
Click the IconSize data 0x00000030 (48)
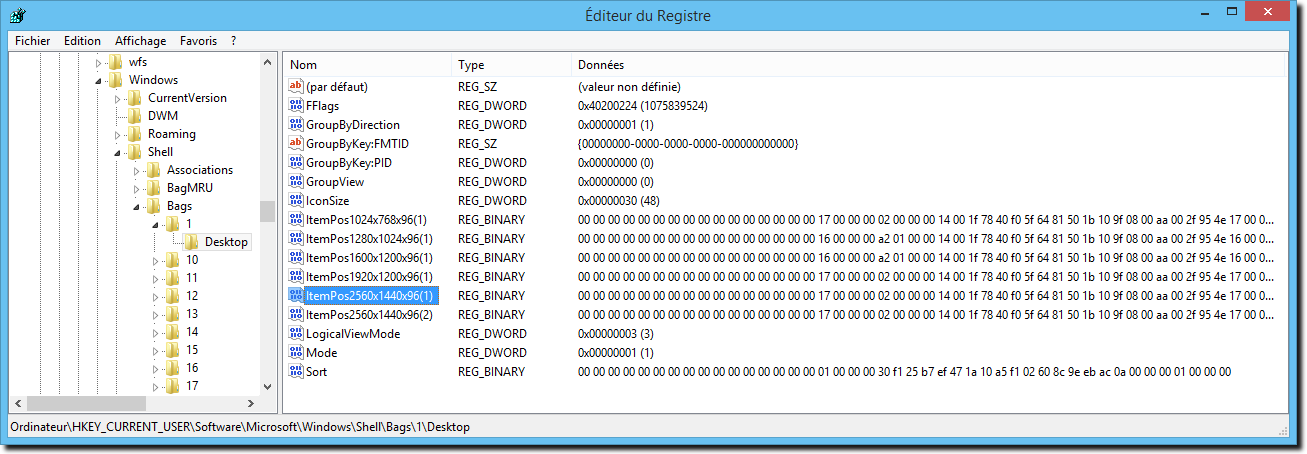(x=617, y=201)
